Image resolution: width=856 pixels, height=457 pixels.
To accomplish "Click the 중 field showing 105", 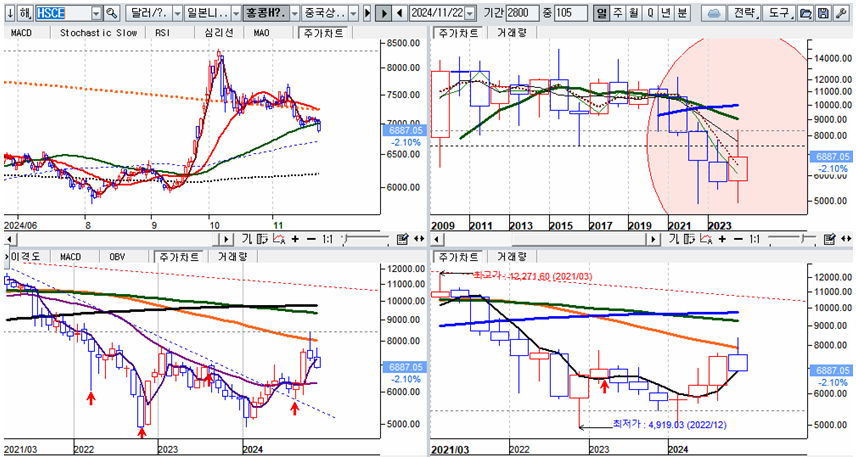I will [570, 13].
